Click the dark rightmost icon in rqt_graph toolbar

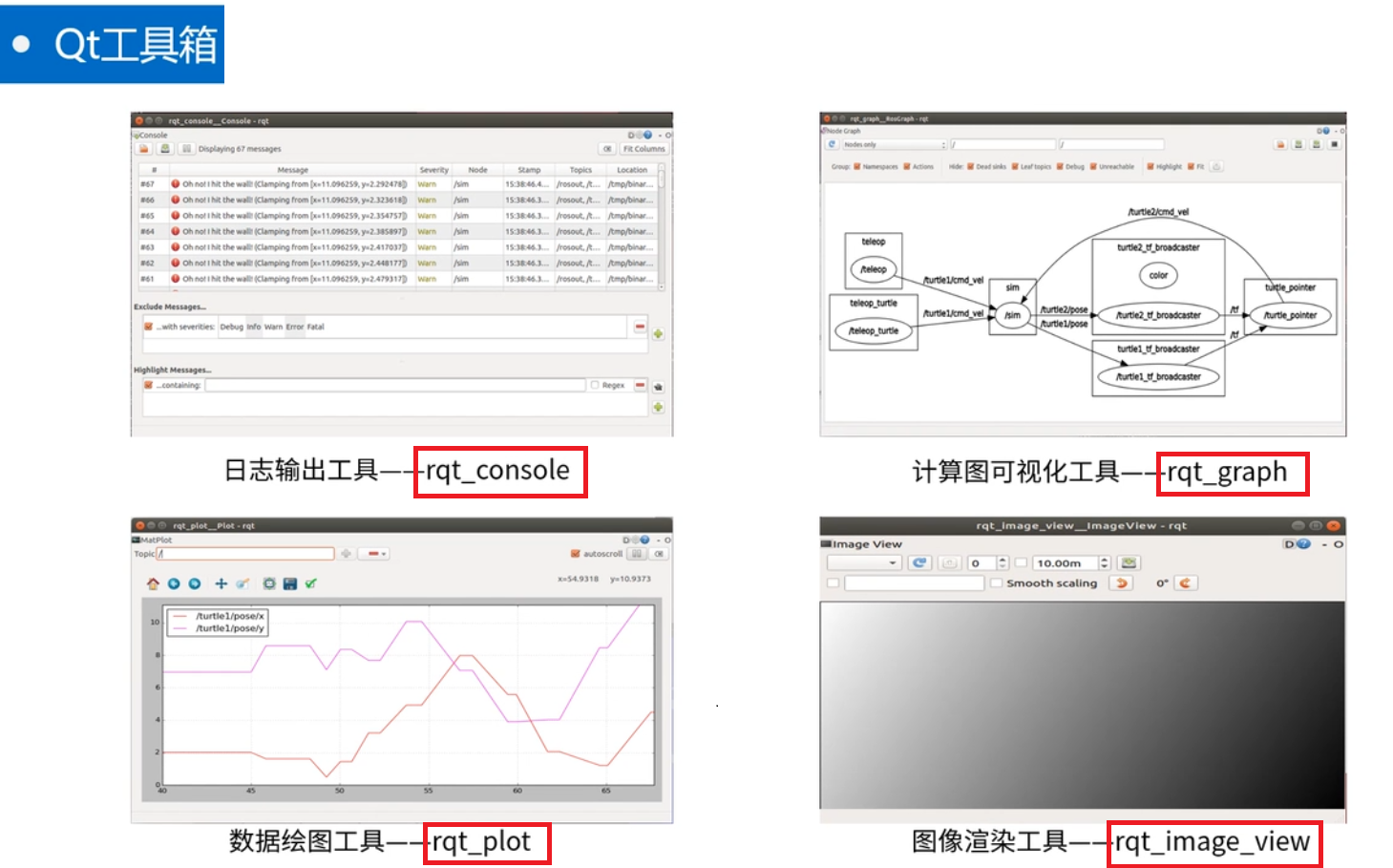(1335, 144)
